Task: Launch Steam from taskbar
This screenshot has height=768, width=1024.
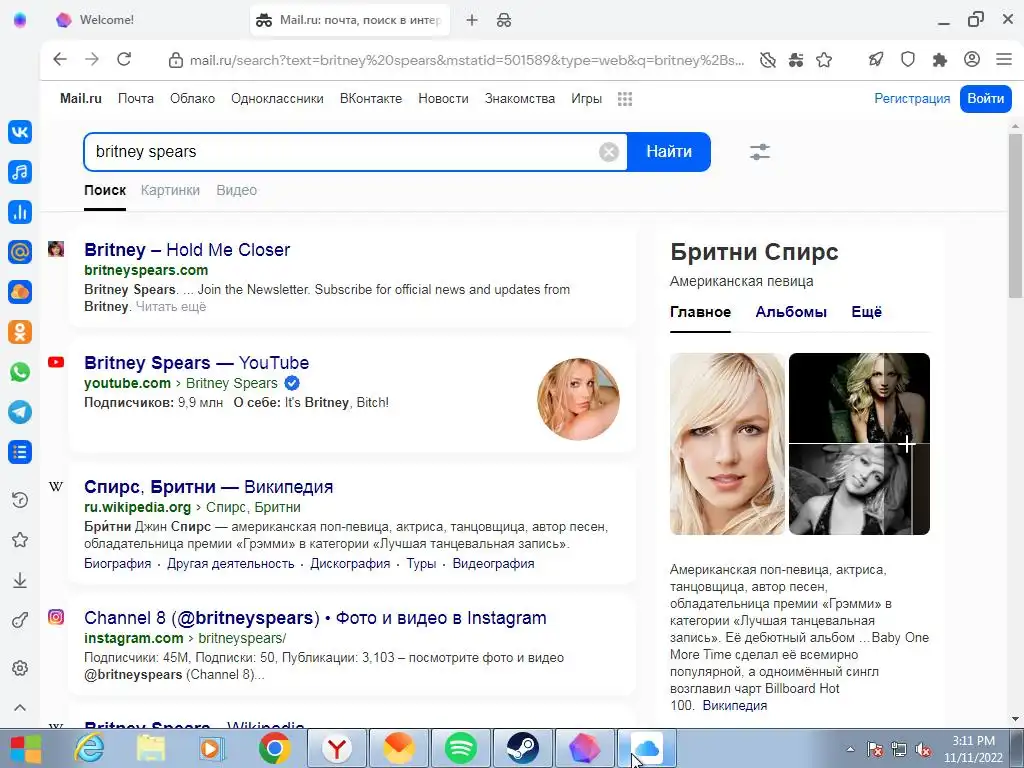Action: pos(522,748)
